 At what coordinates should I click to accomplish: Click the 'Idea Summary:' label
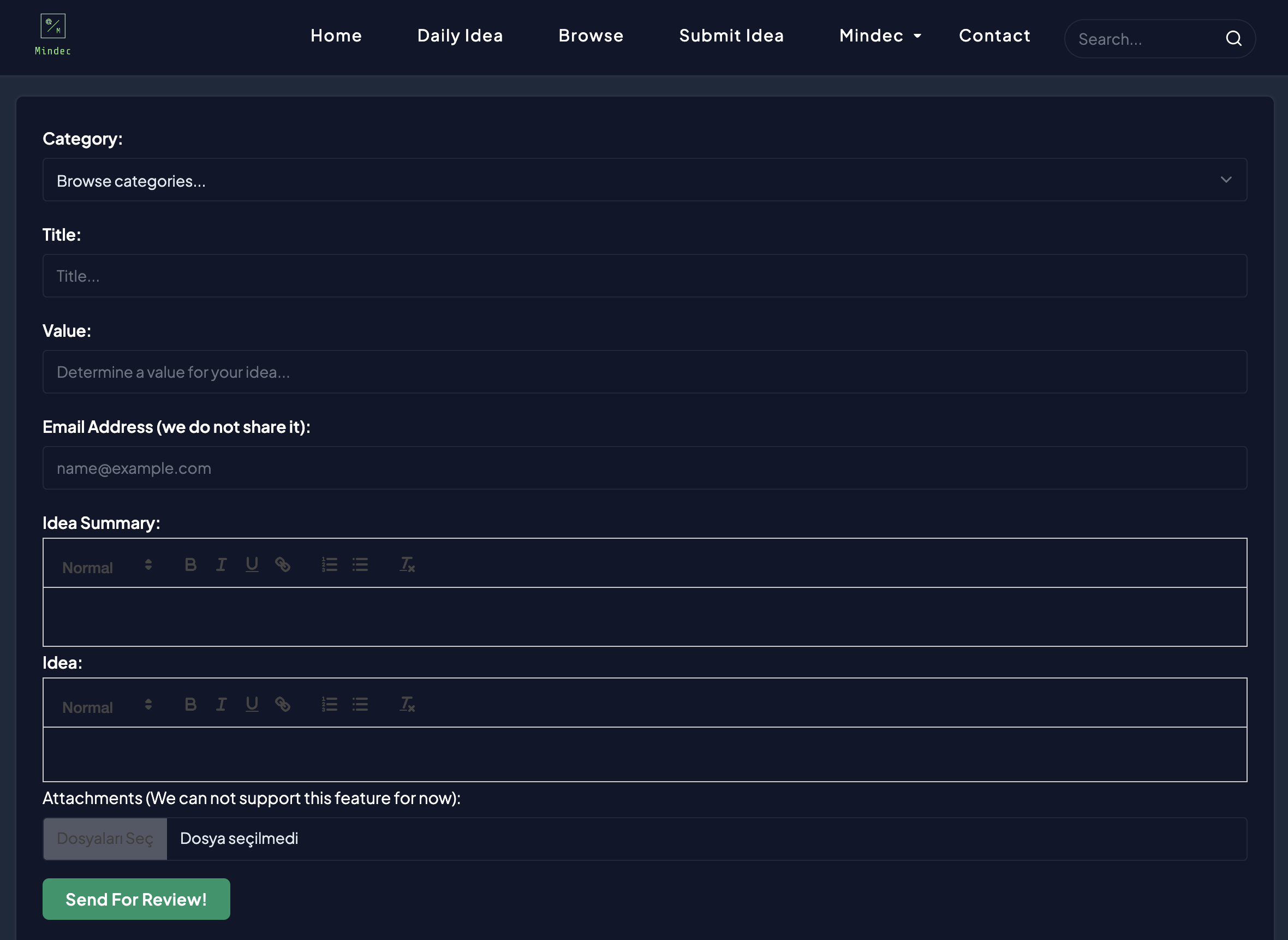102,523
